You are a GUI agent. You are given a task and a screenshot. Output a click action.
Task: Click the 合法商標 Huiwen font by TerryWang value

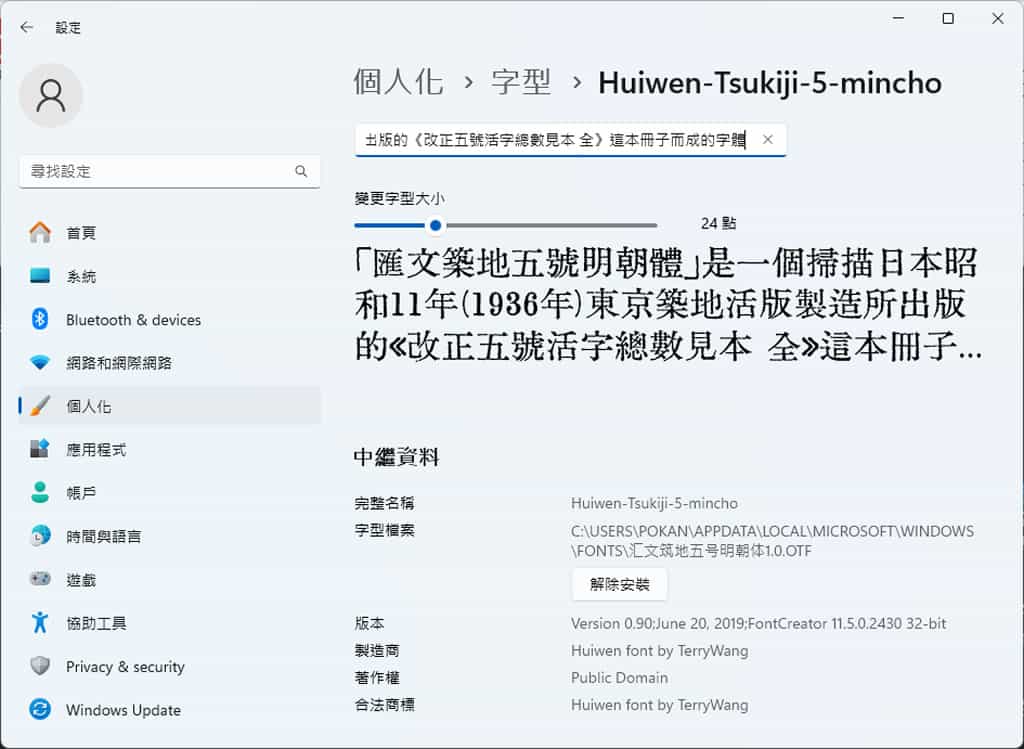pyautogui.click(x=660, y=705)
